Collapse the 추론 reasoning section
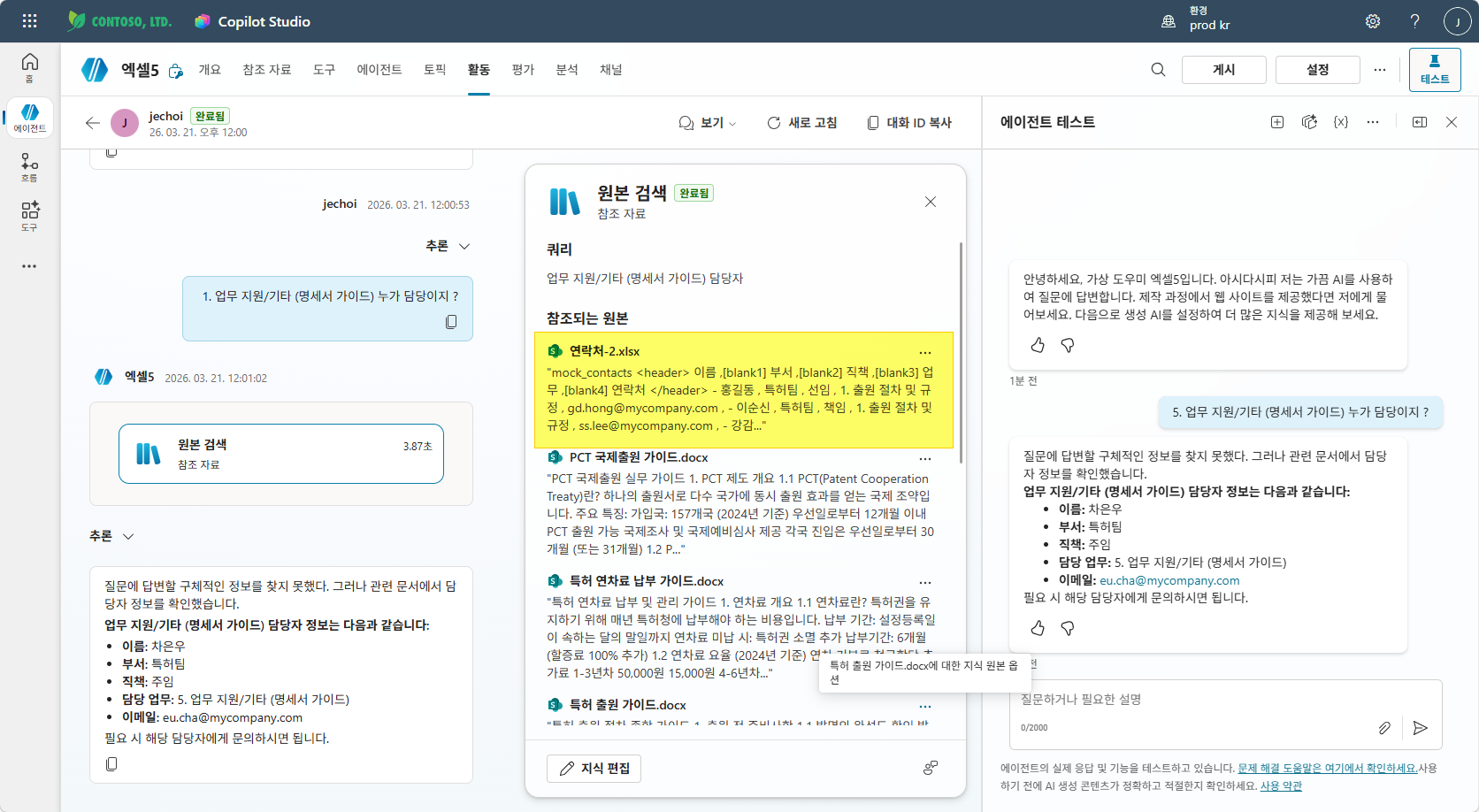The width and height of the screenshot is (1479, 812). click(448, 246)
